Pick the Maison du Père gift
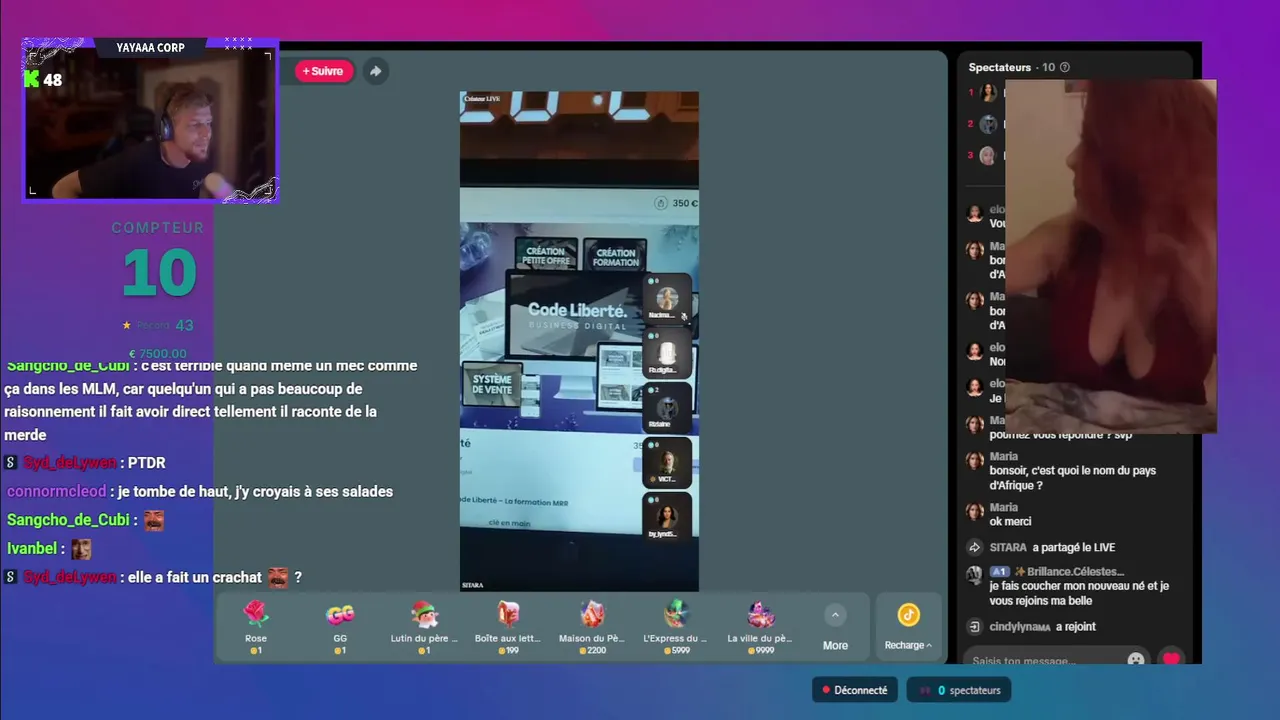The height and width of the screenshot is (720, 1280). pos(592,627)
